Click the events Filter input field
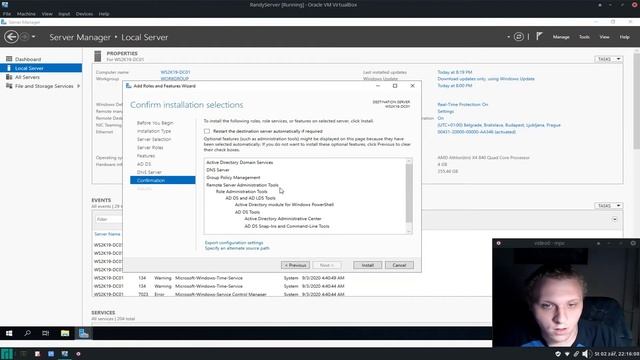Image resolution: width=640 pixels, height=360 pixels. point(108,219)
